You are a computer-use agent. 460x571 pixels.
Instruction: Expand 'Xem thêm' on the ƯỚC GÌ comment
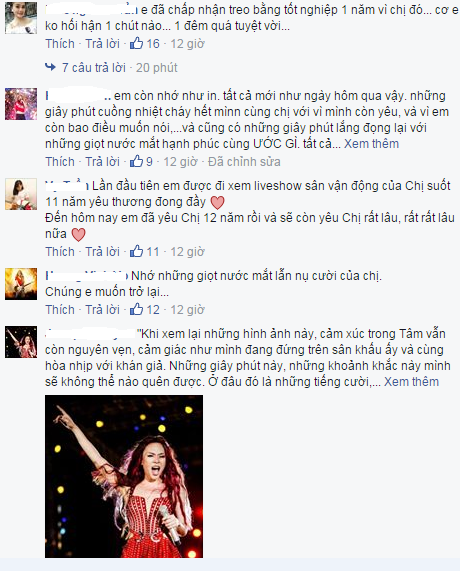(371, 143)
